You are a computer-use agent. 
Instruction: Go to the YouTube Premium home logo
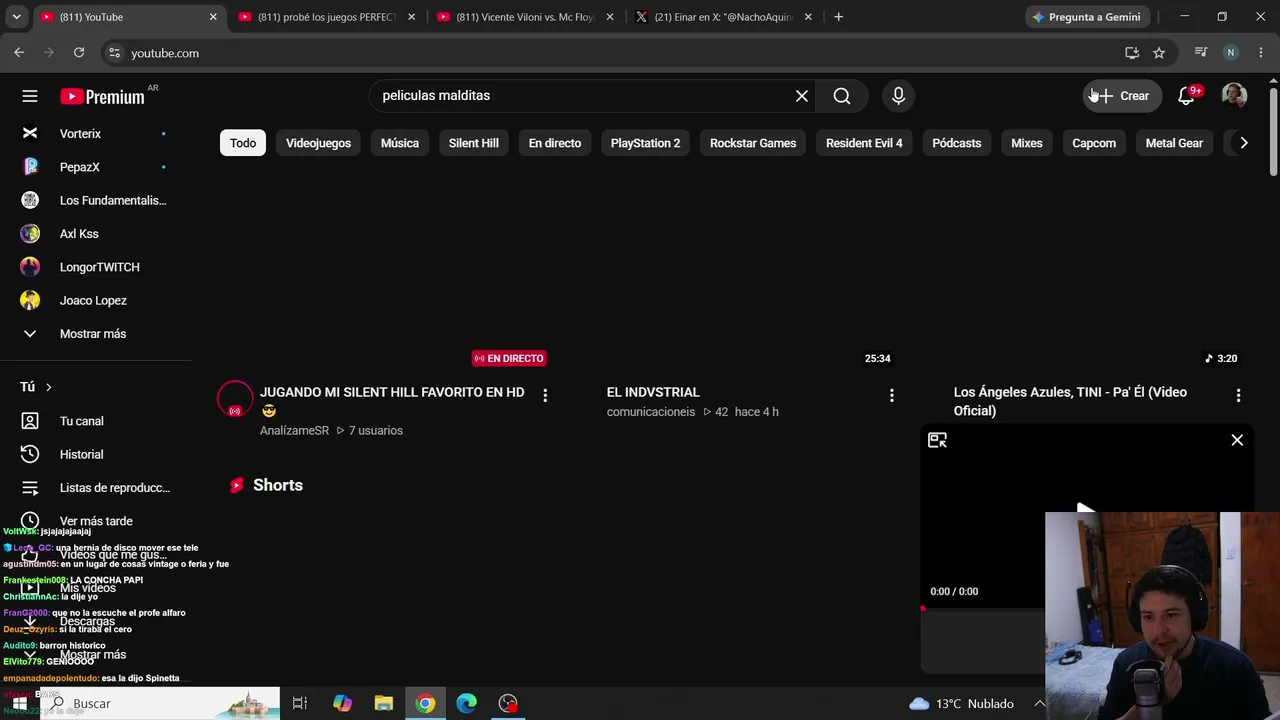click(102, 96)
